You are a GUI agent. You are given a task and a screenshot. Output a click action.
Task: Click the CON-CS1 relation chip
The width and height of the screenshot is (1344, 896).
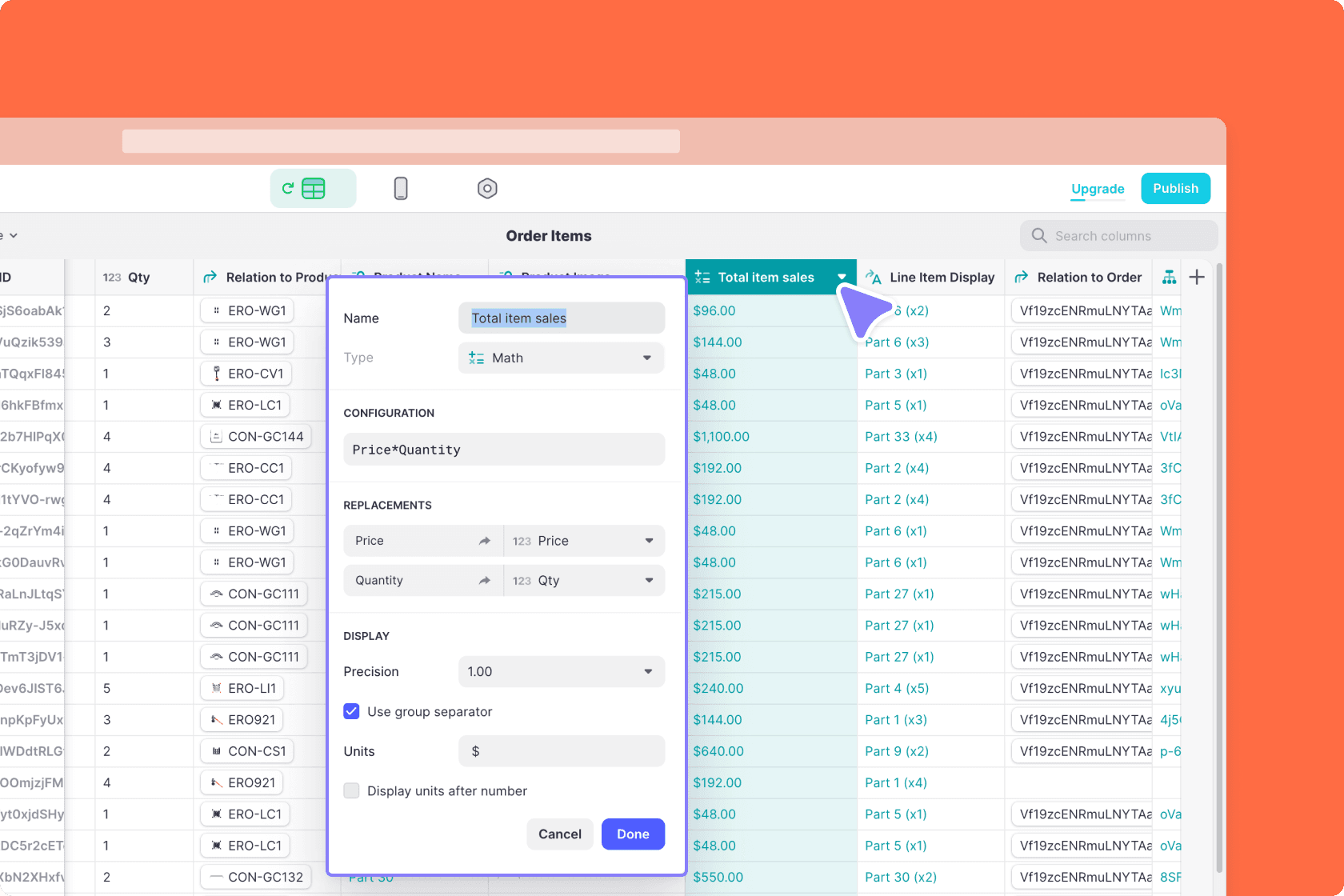coord(247,751)
